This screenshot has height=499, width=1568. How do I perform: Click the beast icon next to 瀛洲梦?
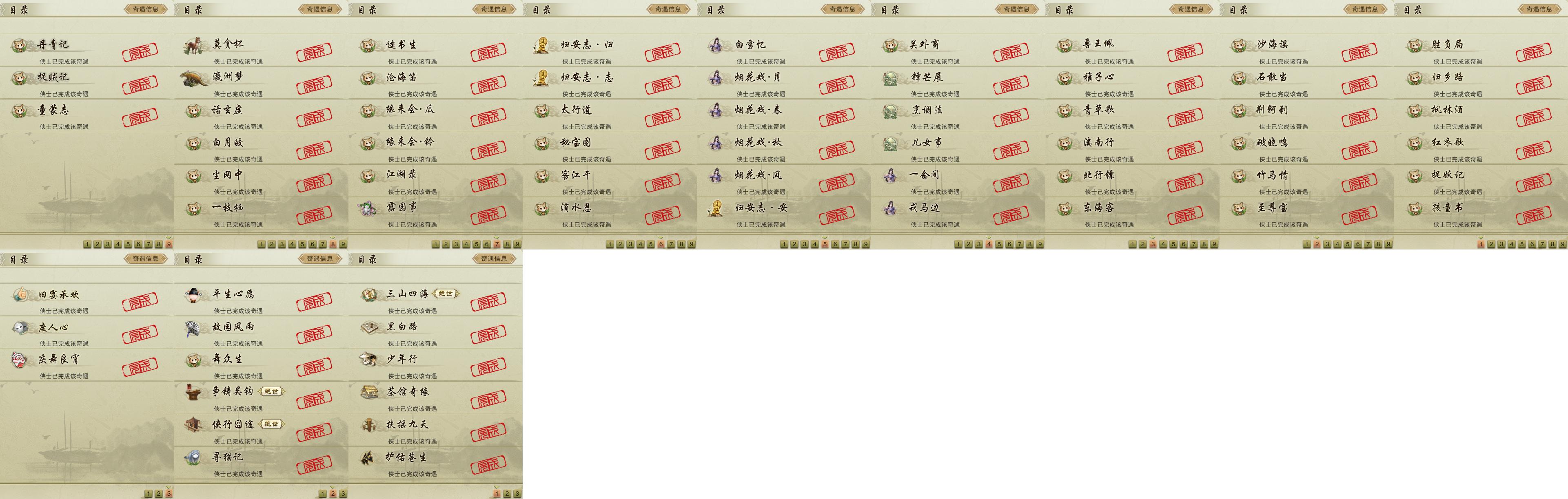tap(194, 79)
